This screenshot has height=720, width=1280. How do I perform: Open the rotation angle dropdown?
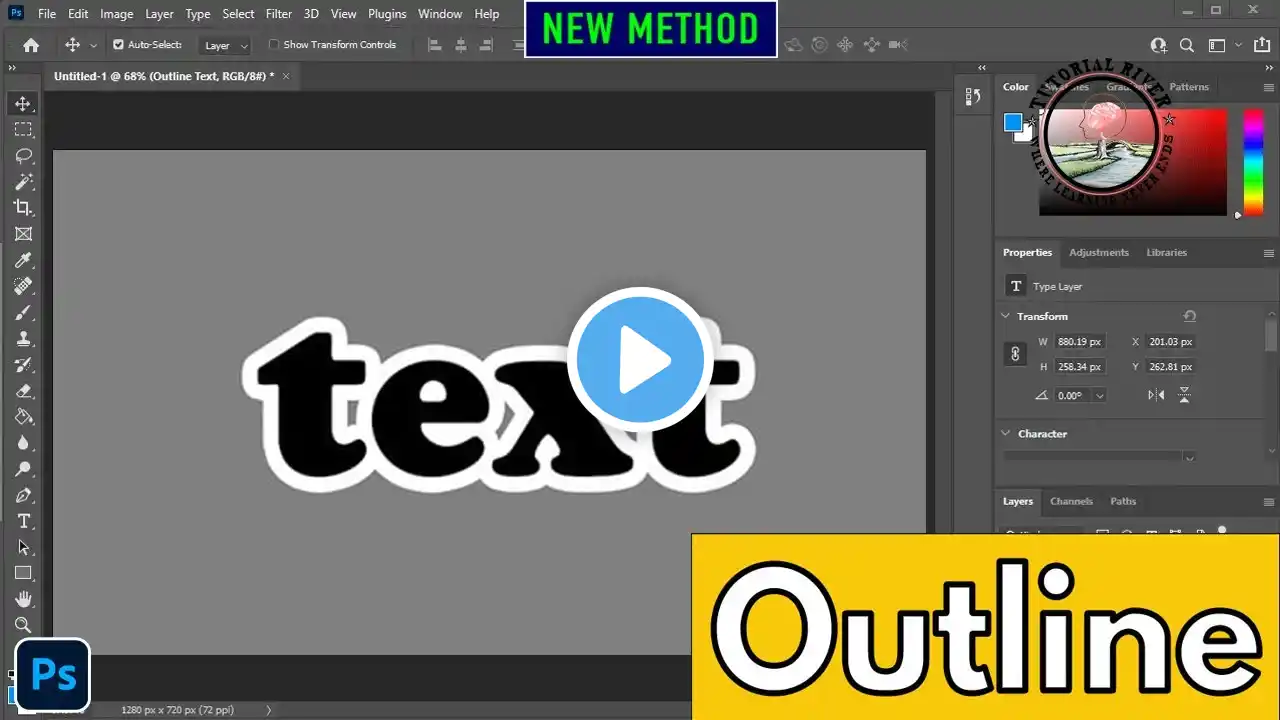click(x=1099, y=395)
